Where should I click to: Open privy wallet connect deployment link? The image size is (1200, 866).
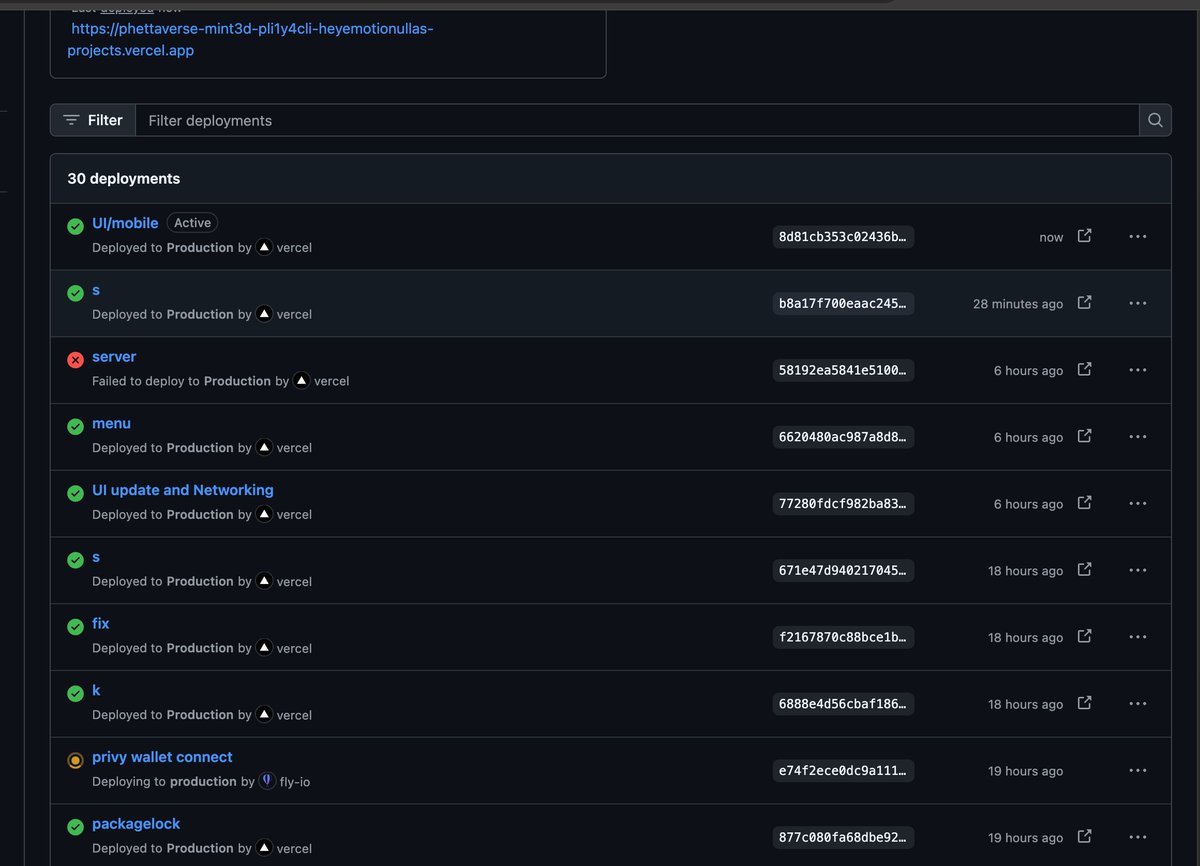click(162, 757)
